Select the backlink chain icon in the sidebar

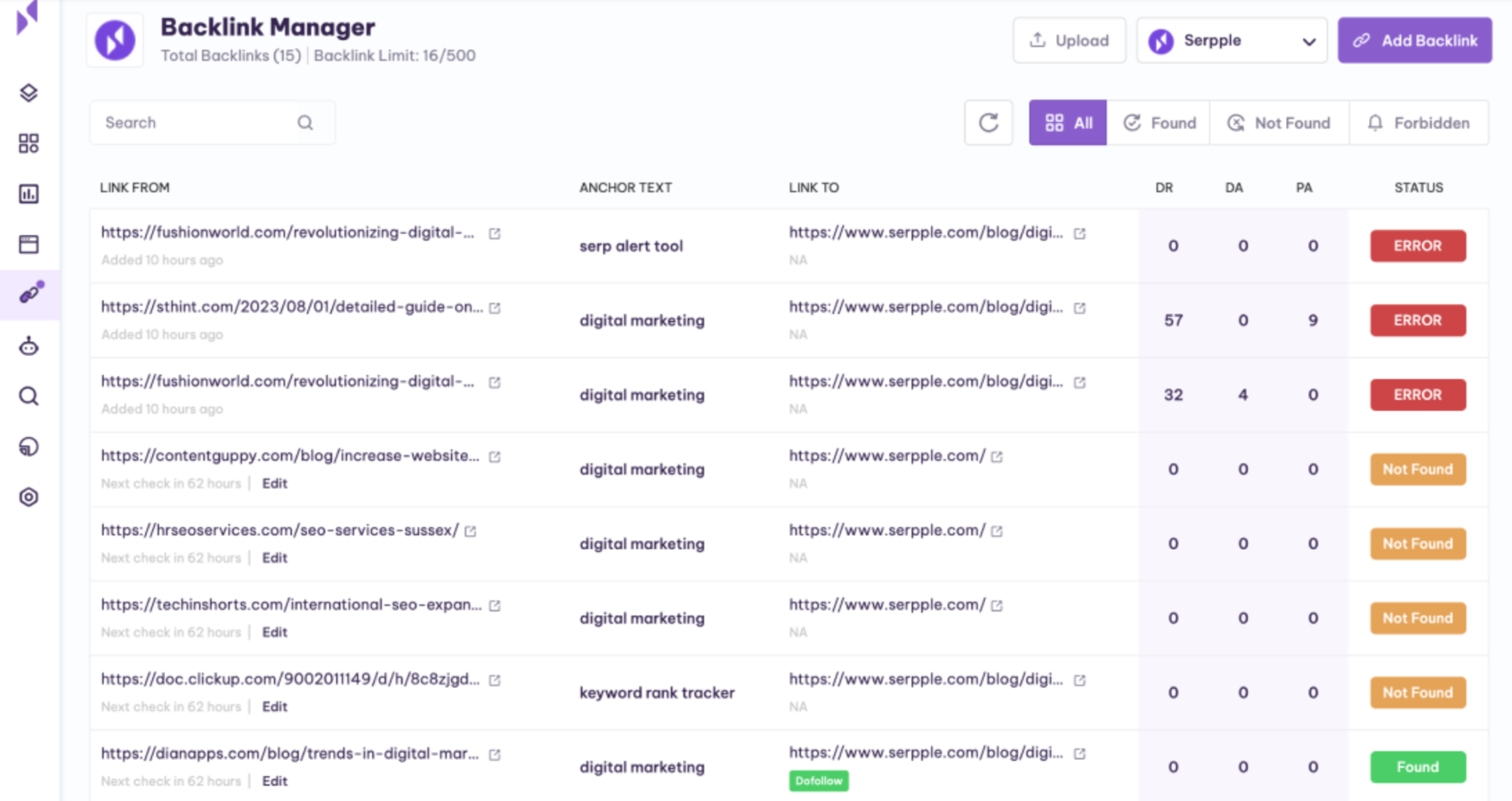pos(30,293)
